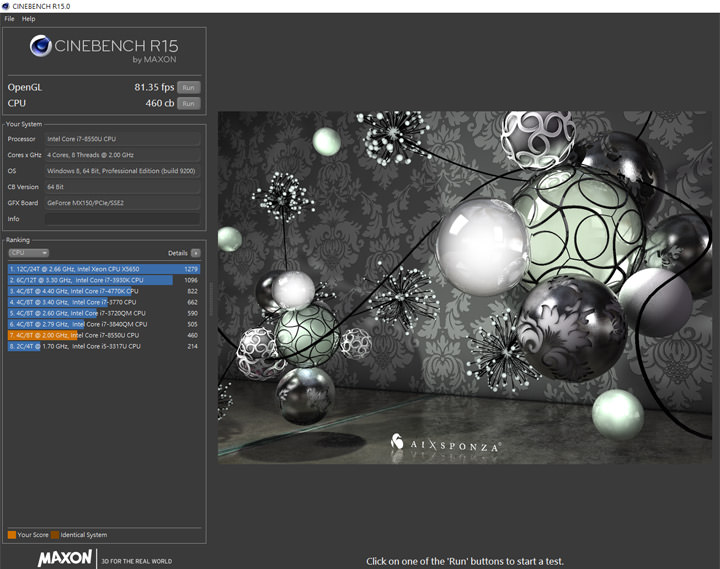Open the CPU ranking type dropdown
The image size is (720, 569).
pos(28,253)
